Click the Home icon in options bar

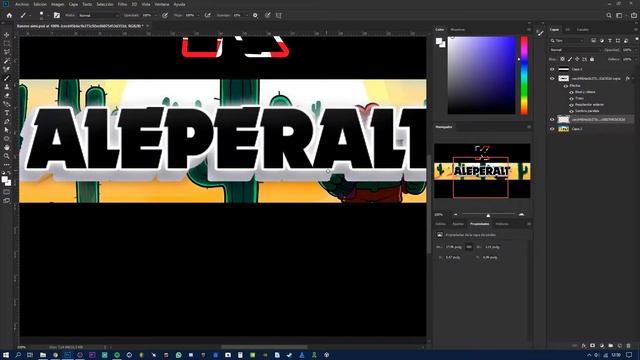coord(9,16)
